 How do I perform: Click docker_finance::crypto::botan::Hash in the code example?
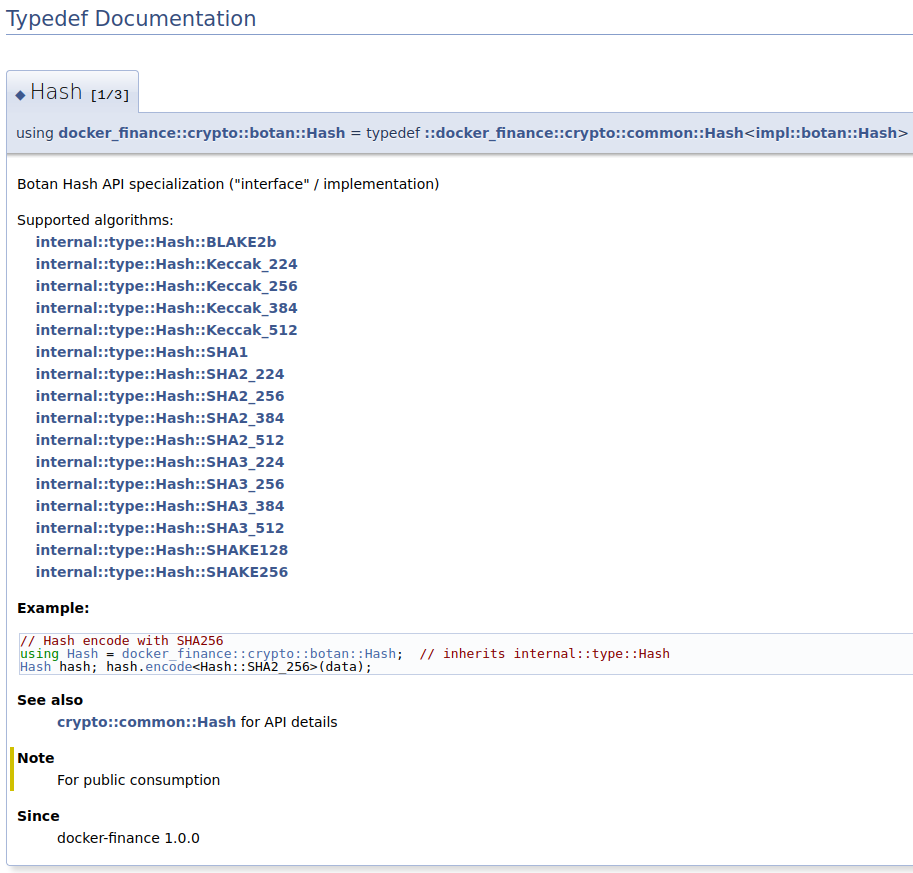point(258,654)
